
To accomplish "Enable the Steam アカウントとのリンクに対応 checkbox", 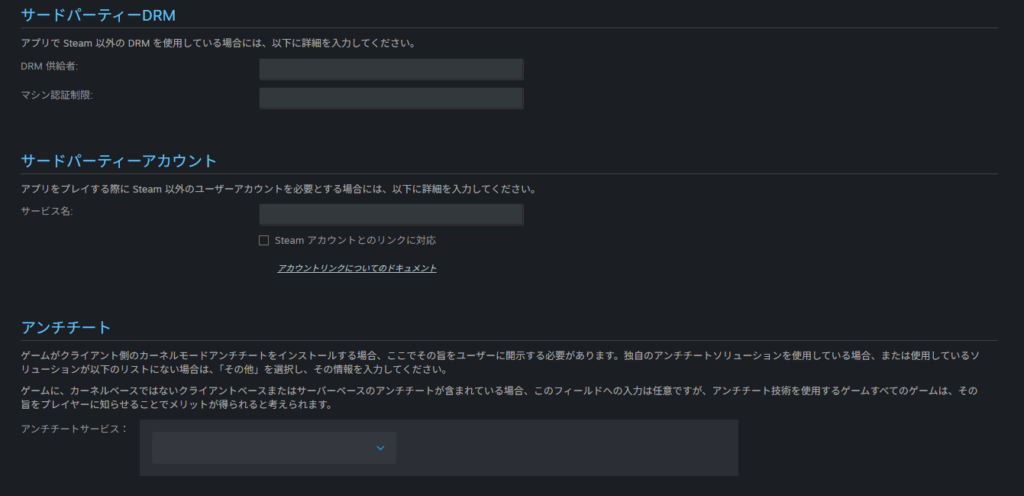I will [x=264, y=241].
